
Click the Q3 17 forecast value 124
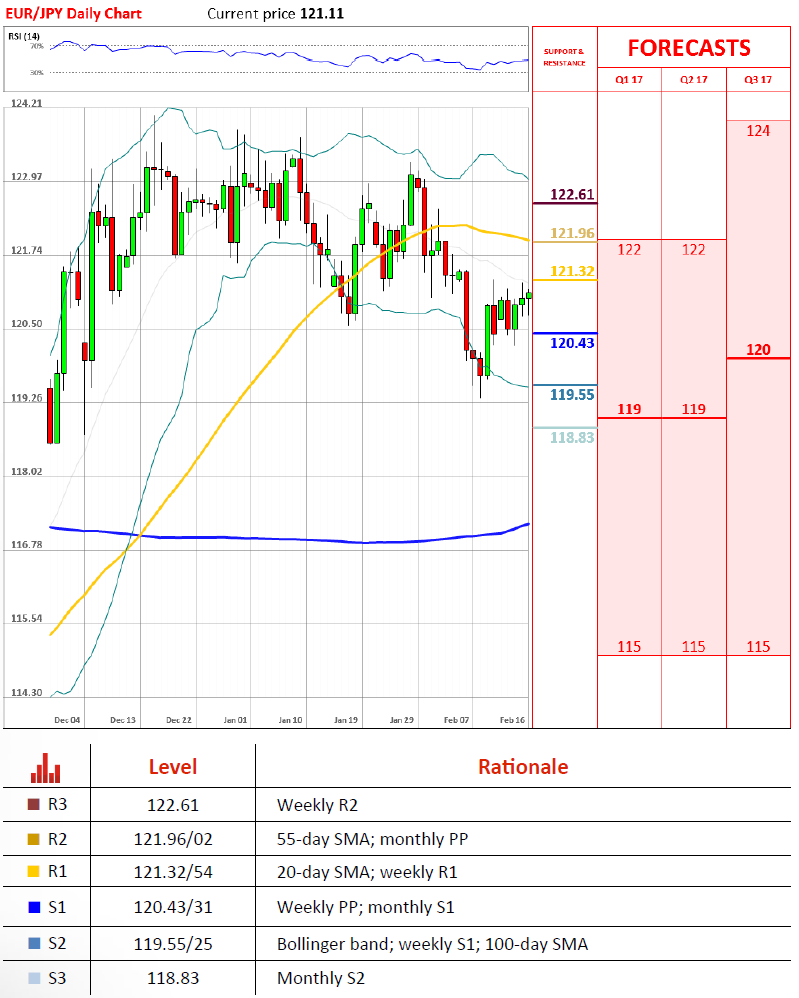[758, 130]
